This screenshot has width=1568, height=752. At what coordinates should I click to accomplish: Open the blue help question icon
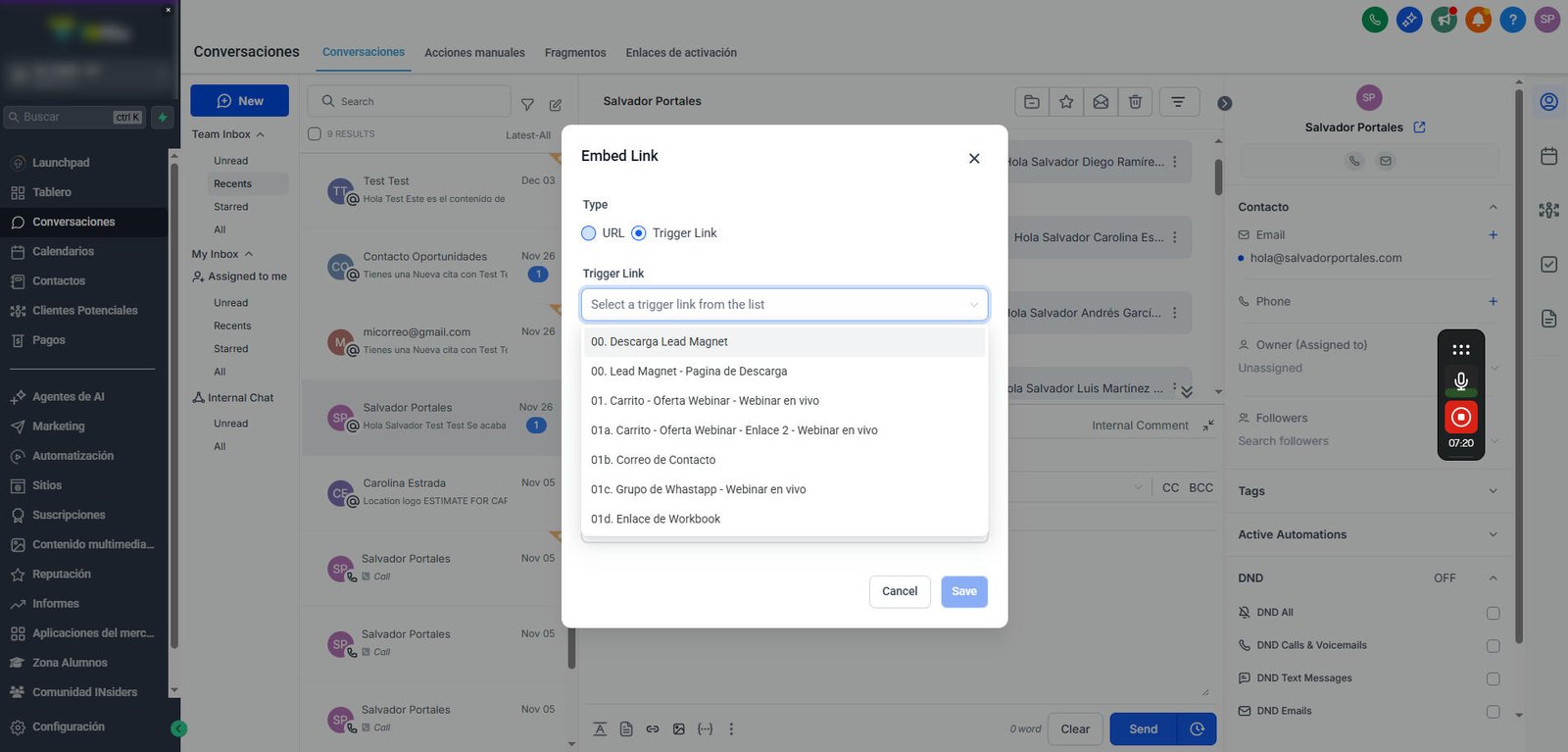tap(1512, 20)
